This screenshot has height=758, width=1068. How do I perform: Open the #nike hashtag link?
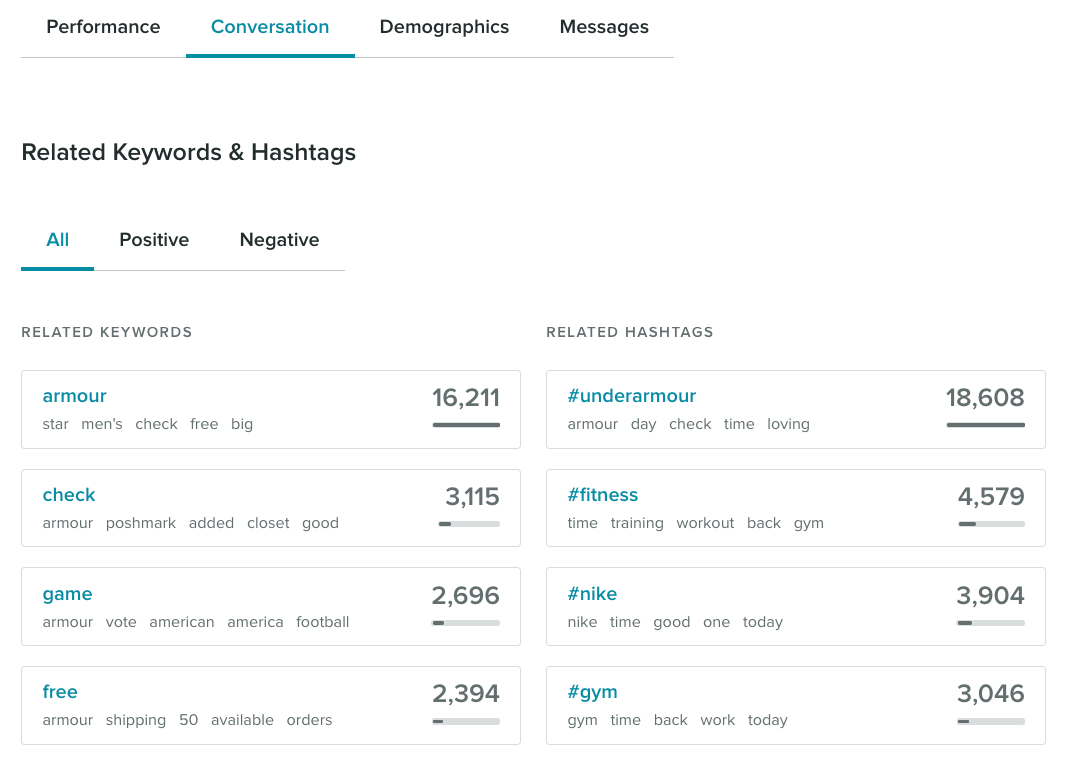tap(592, 594)
